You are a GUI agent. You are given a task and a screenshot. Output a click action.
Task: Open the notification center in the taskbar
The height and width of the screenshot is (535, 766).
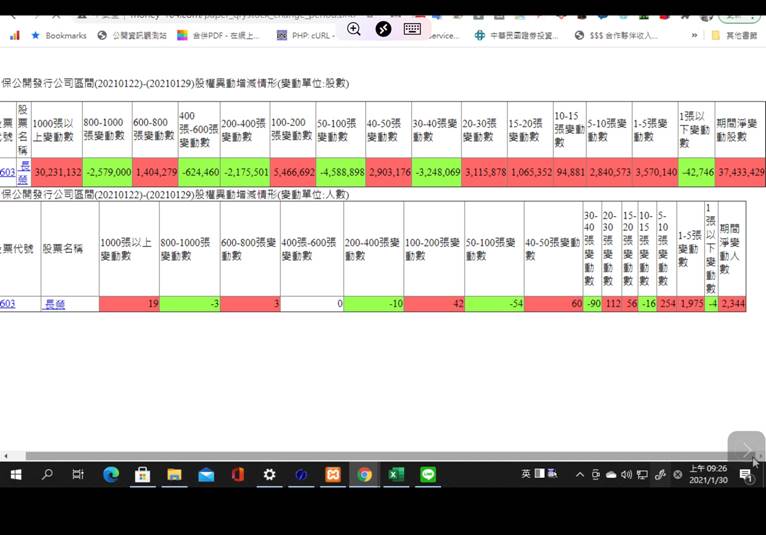[x=746, y=475]
